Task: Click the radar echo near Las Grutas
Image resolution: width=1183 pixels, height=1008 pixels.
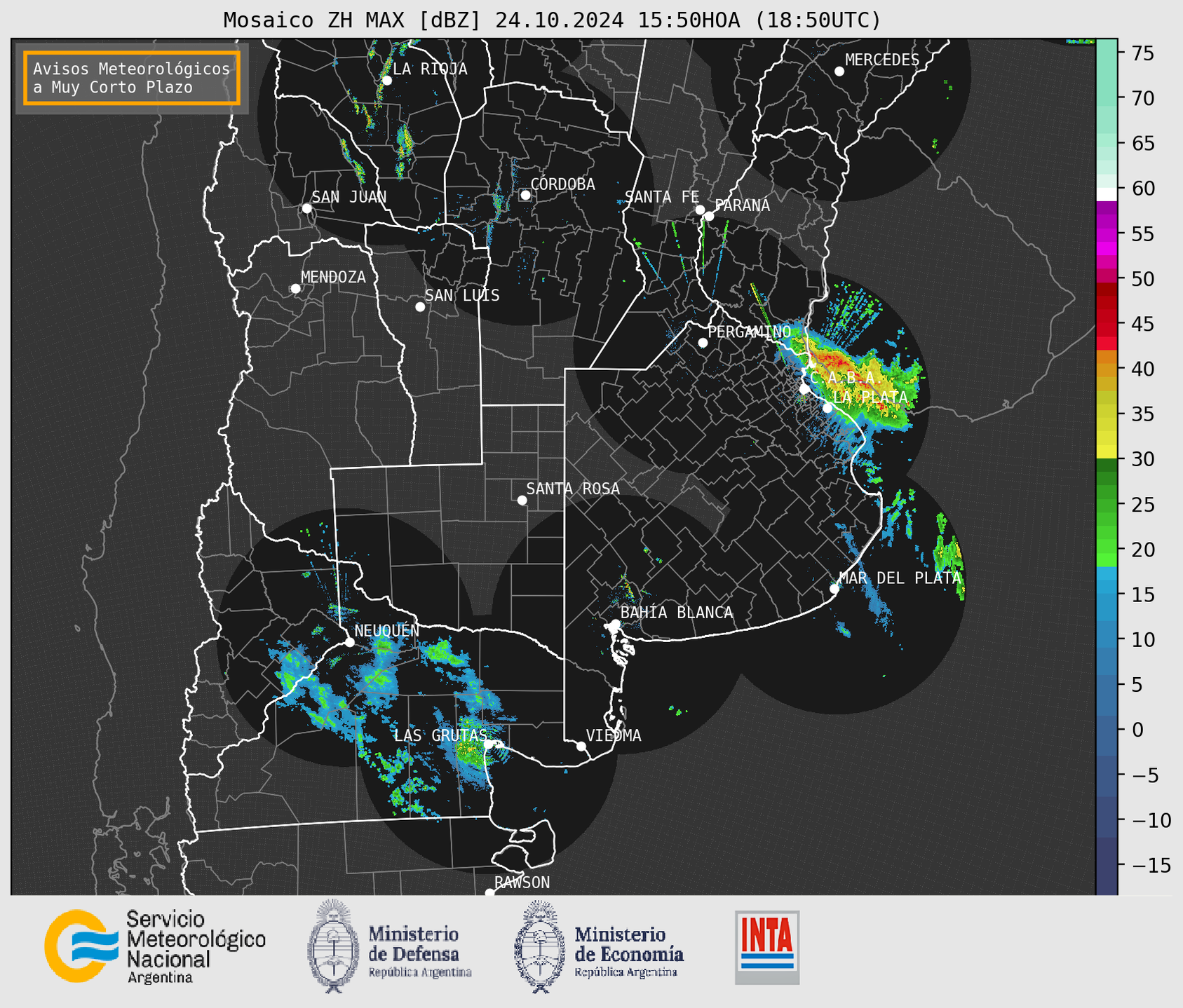Action: pos(471,750)
